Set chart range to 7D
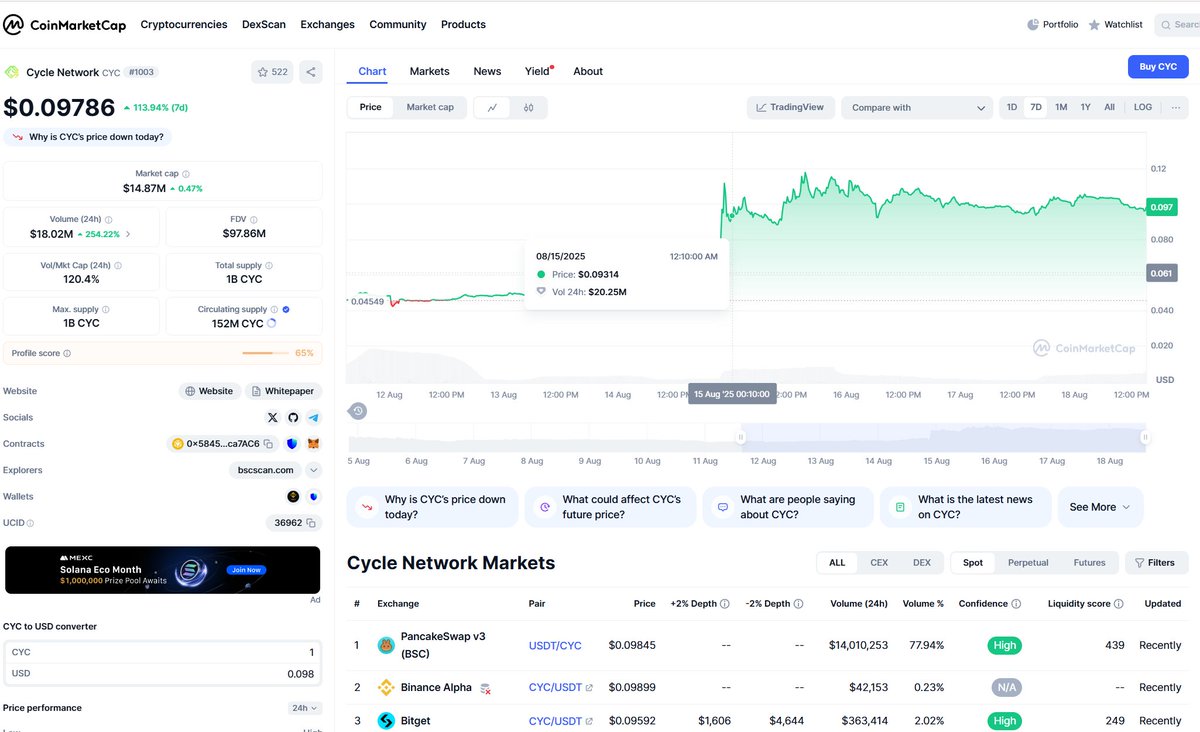Image resolution: width=1200 pixels, height=732 pixels. pyautogui.click(x=1036, y=107)
